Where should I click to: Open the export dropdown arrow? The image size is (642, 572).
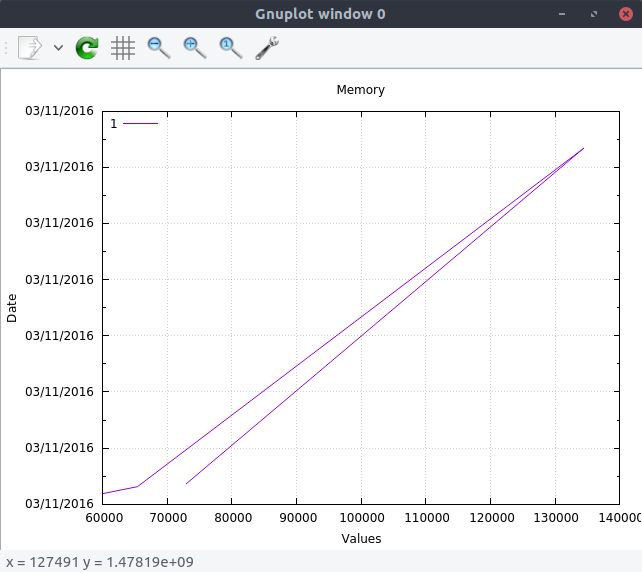coord(59,48)
